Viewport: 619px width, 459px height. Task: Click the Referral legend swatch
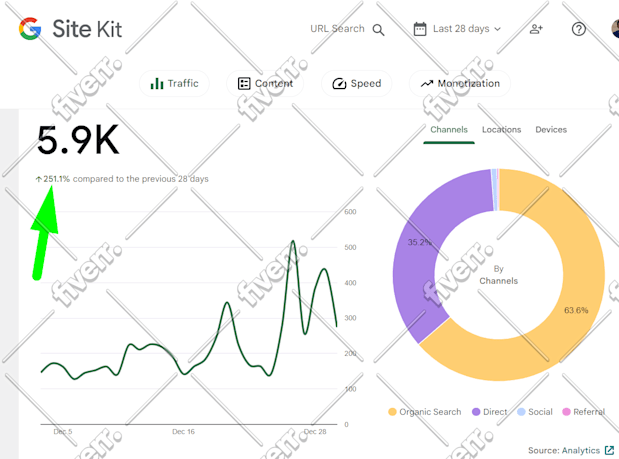pyautogui.click(x=566, y=412)
